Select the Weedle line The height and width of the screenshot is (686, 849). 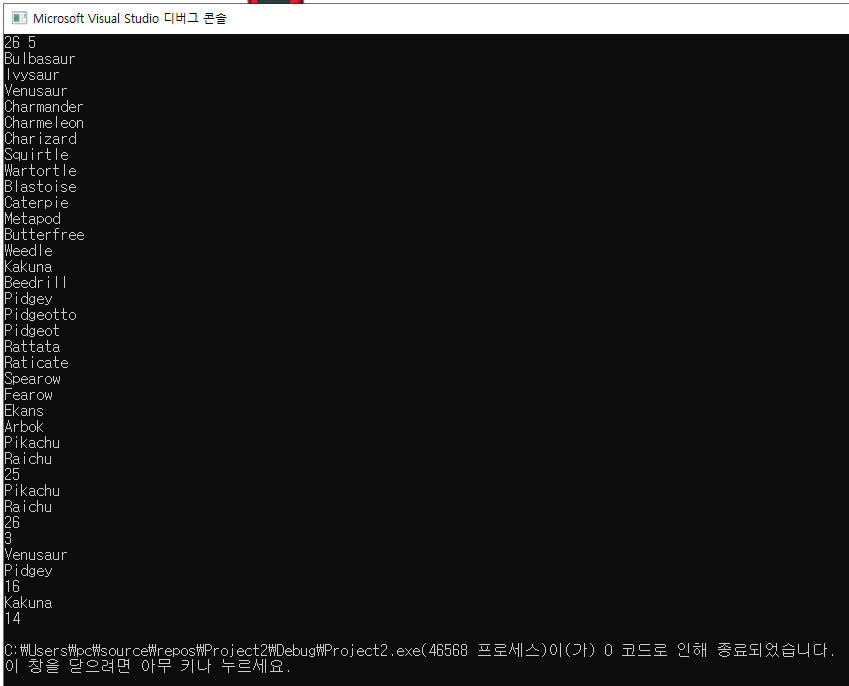[28, 251]
